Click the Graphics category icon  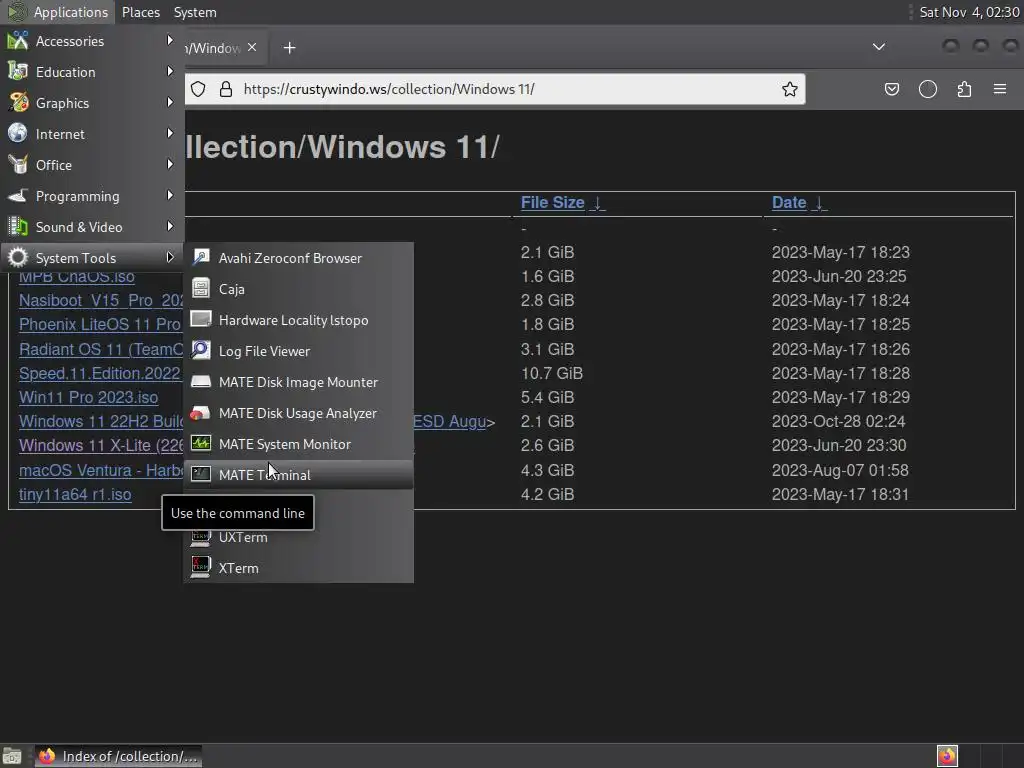[x=18, y=103]
